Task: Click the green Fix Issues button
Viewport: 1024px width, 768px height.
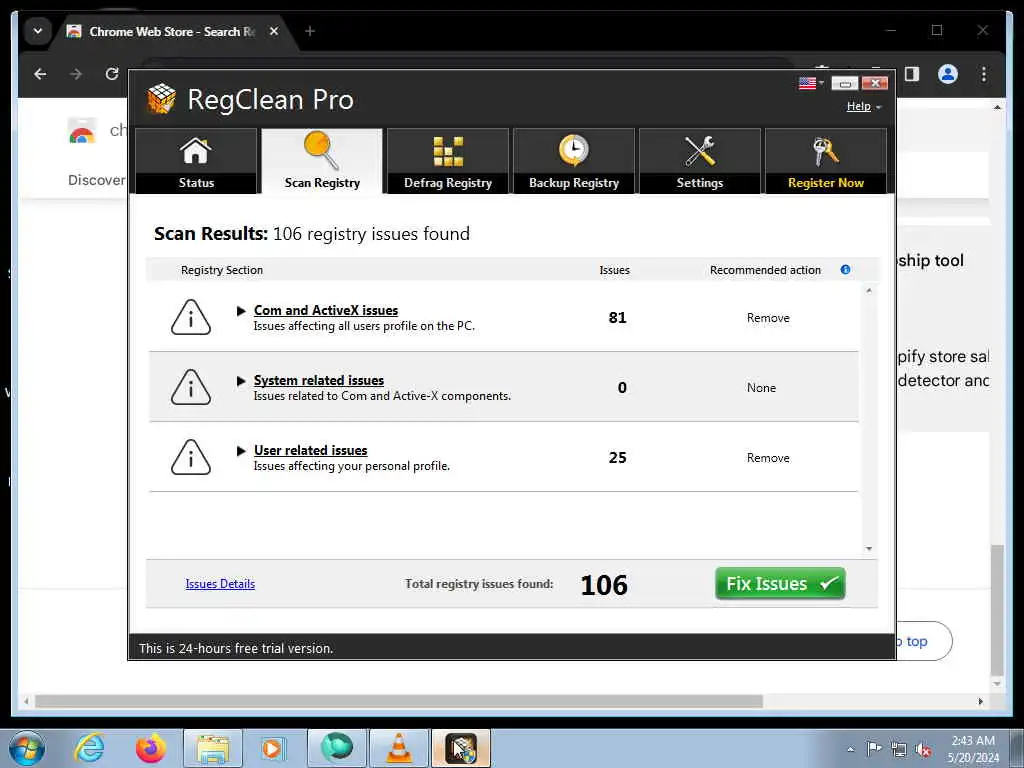Action: pos(780,583)
